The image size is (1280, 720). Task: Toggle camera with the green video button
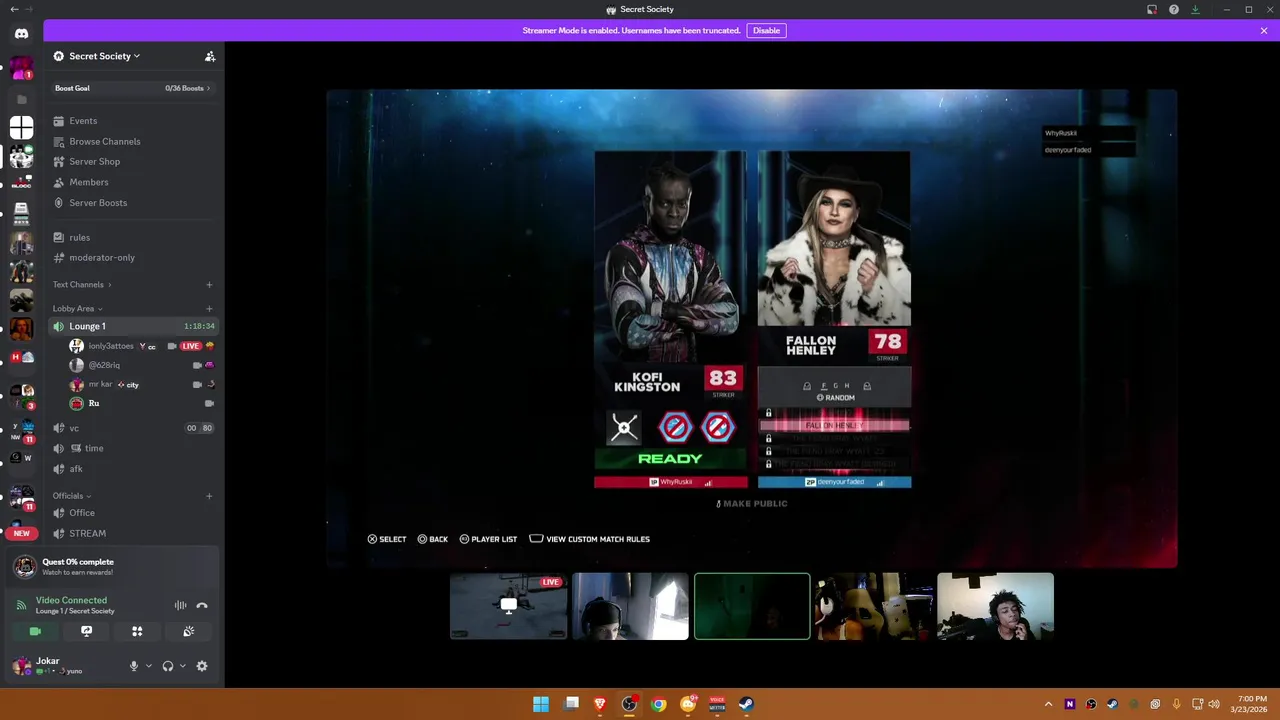click(x=35, y=631)
